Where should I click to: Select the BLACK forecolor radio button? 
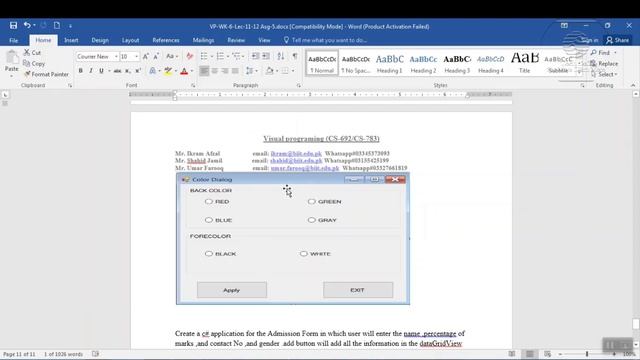(209, 253)
